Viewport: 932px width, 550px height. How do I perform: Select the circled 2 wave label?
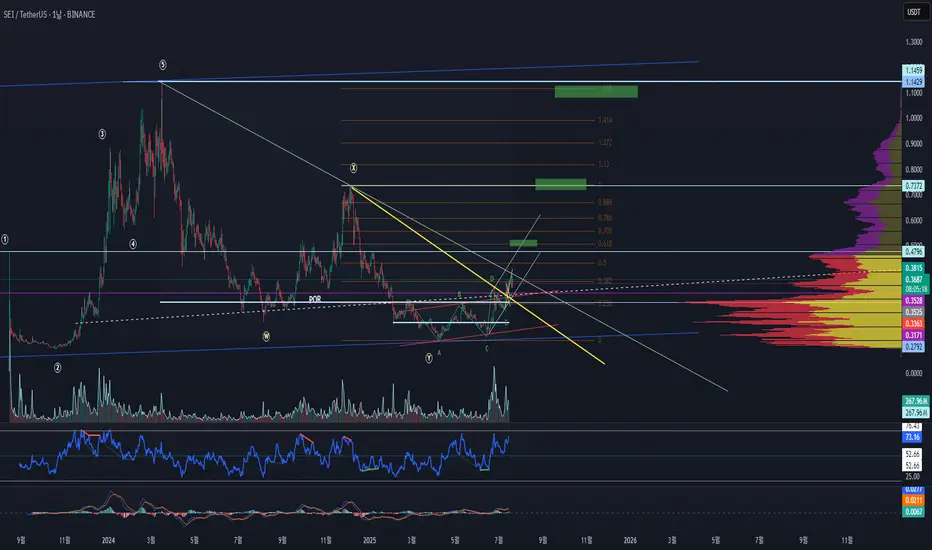click(58, 368)
